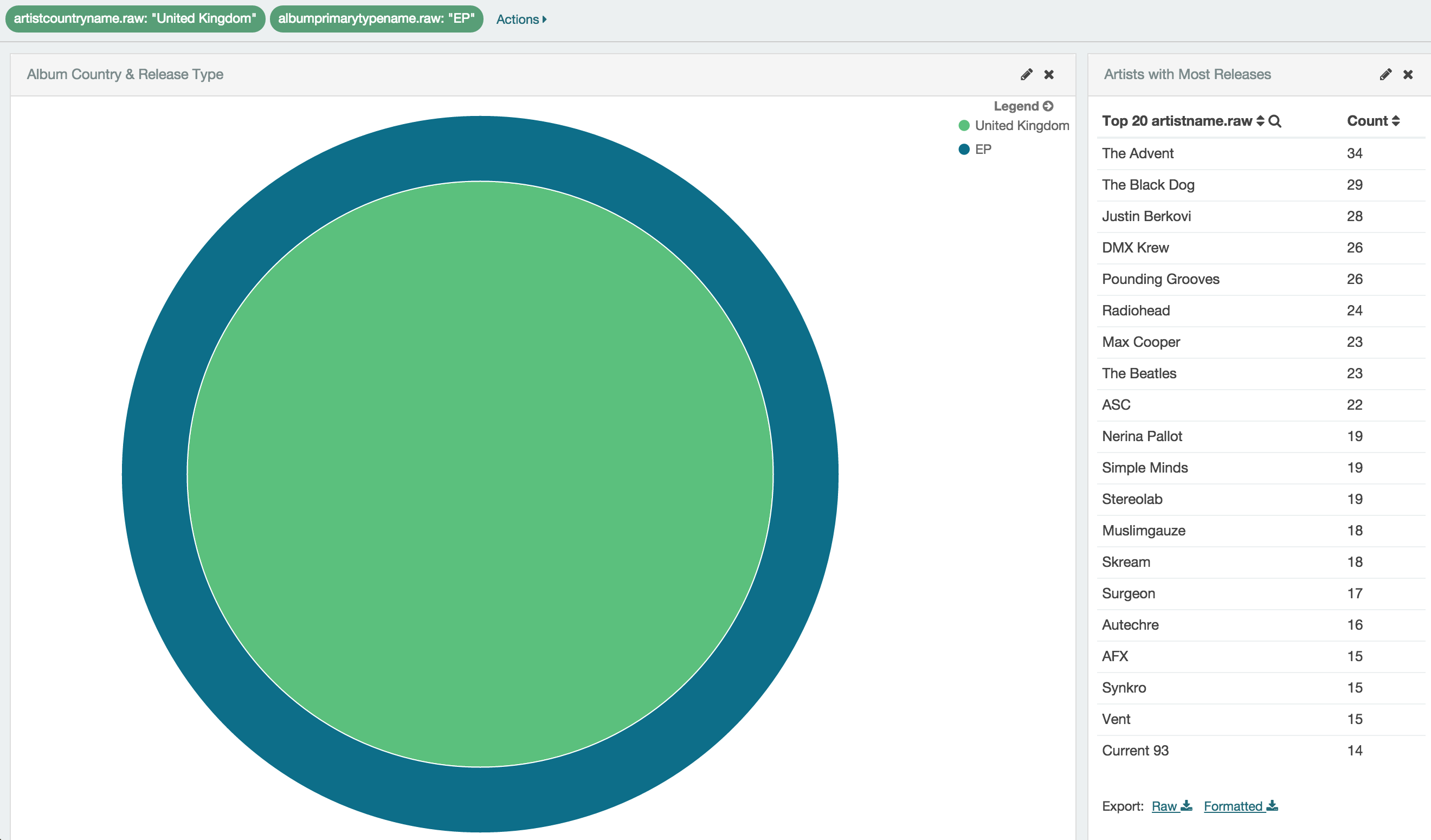
Task: Select Simple Minds artist row
Action: click(1261, 468)
